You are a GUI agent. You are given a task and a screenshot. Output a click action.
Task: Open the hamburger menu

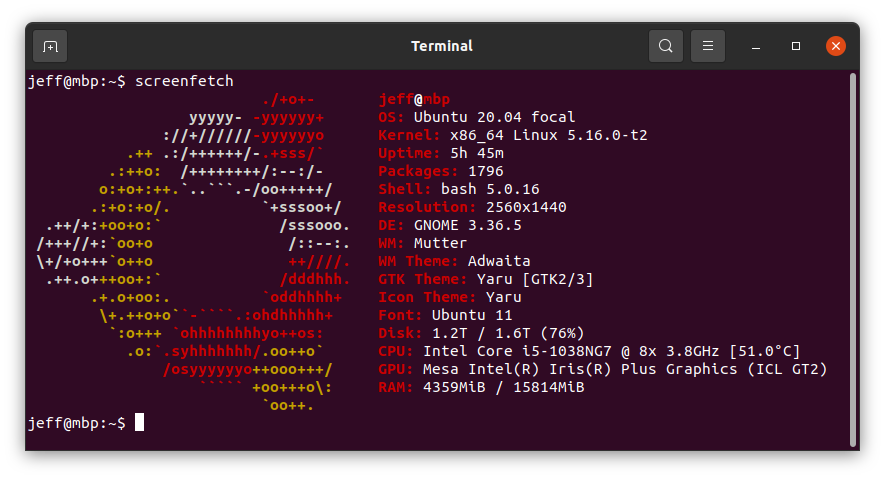pyautogui.click(x=708, y=46)
